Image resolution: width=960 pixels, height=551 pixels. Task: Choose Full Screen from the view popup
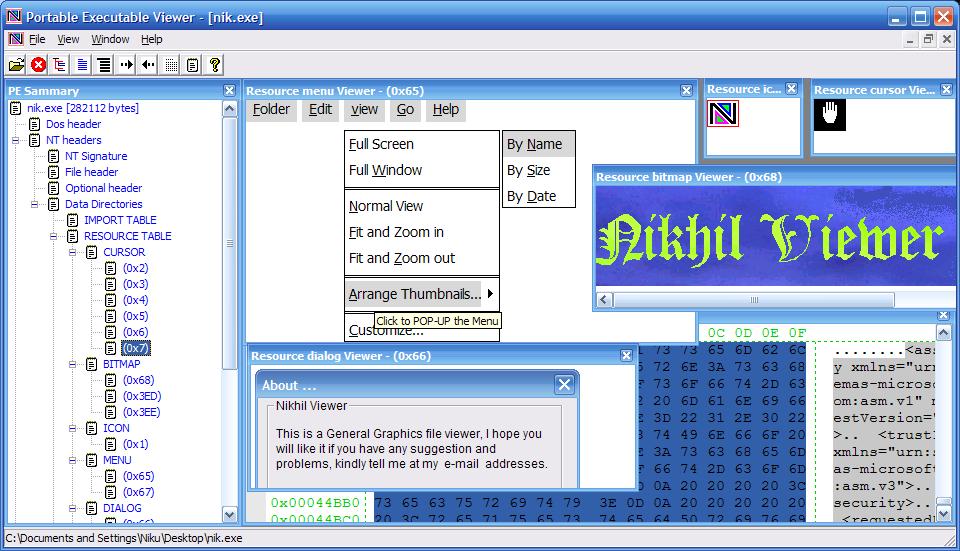point(422,144)
